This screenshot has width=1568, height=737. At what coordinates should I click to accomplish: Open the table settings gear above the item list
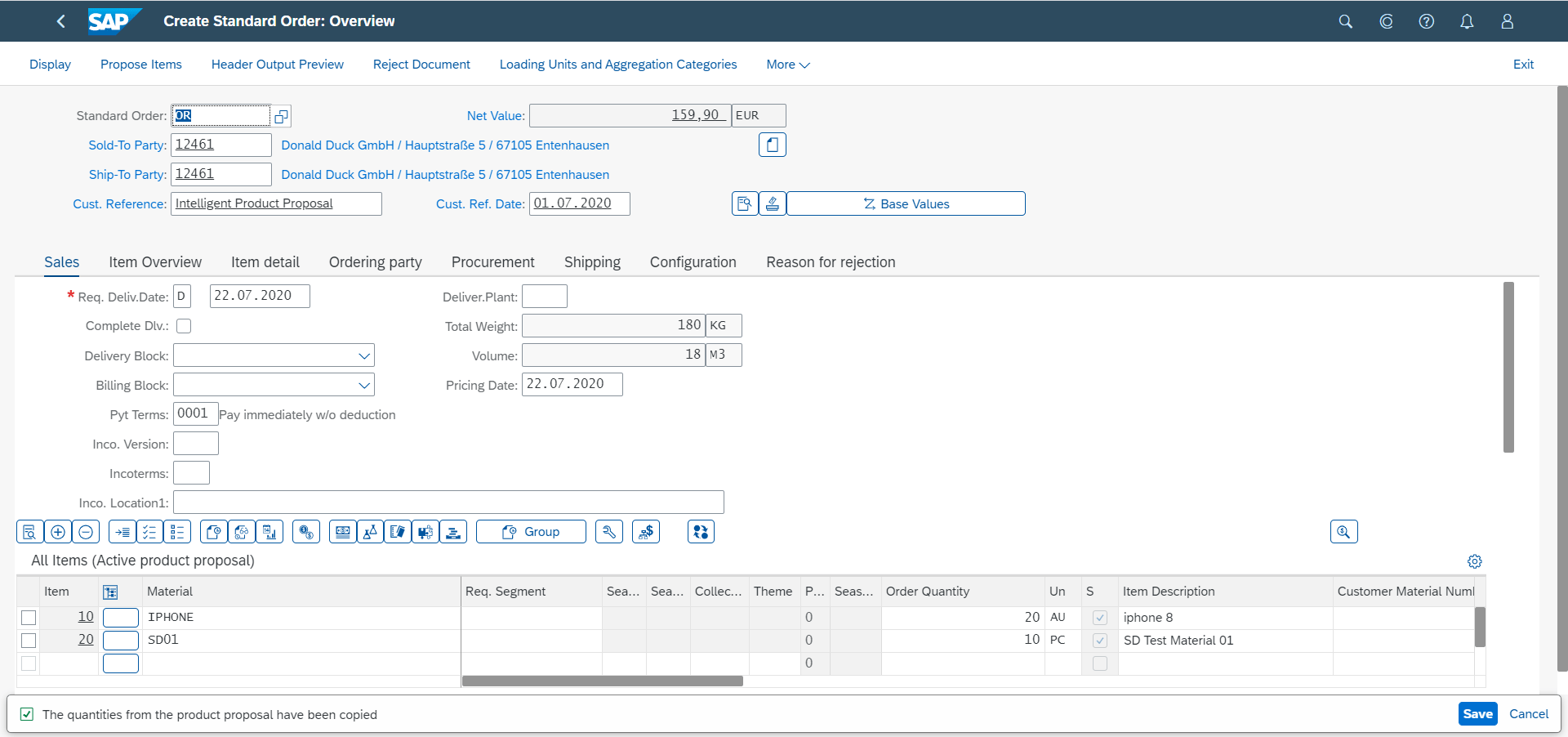tap(1474, 561)
